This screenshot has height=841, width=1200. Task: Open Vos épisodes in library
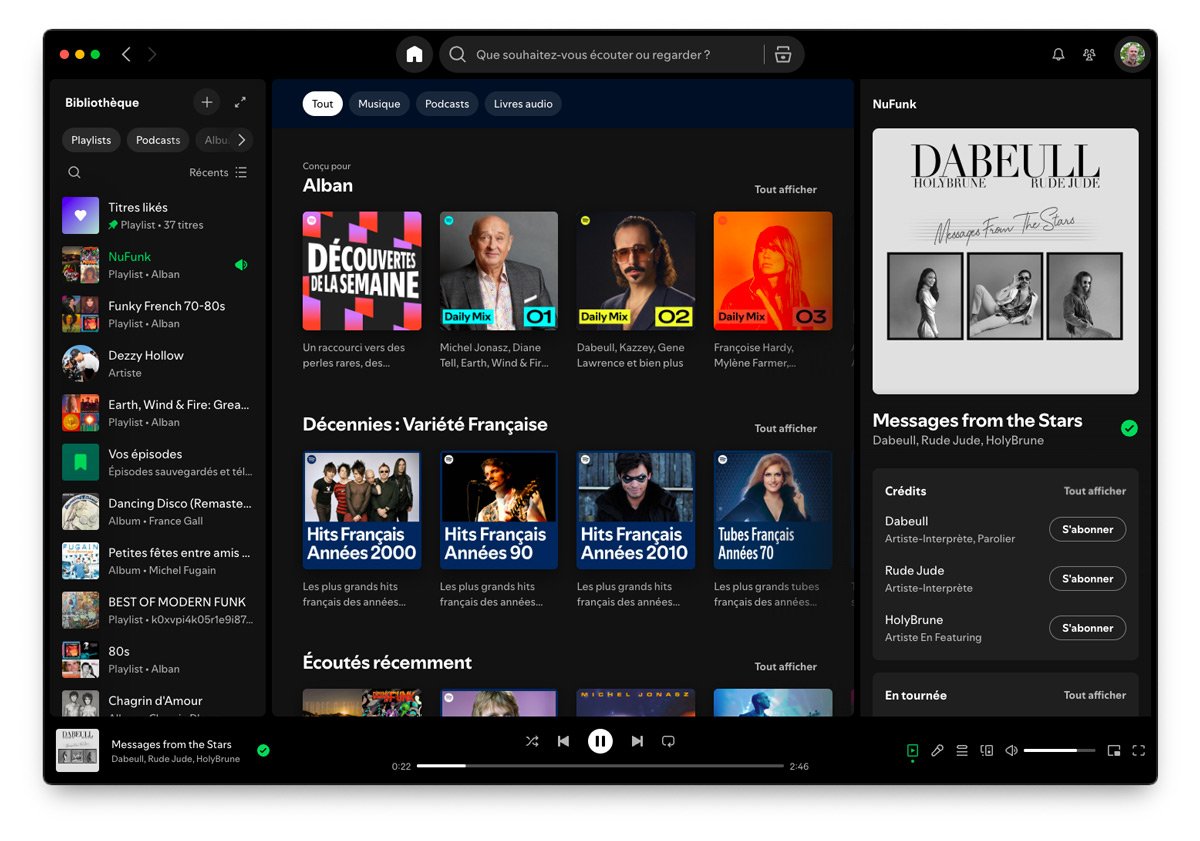tap(158, 462)
